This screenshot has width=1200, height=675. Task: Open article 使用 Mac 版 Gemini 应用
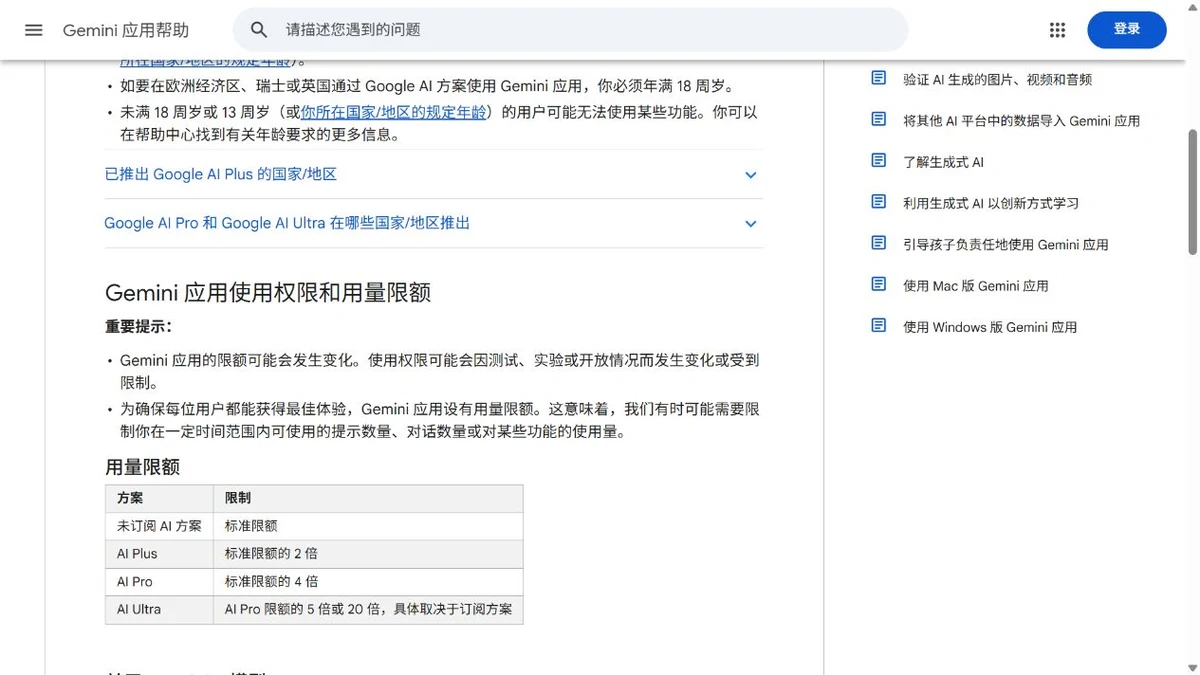coord(975,285)
